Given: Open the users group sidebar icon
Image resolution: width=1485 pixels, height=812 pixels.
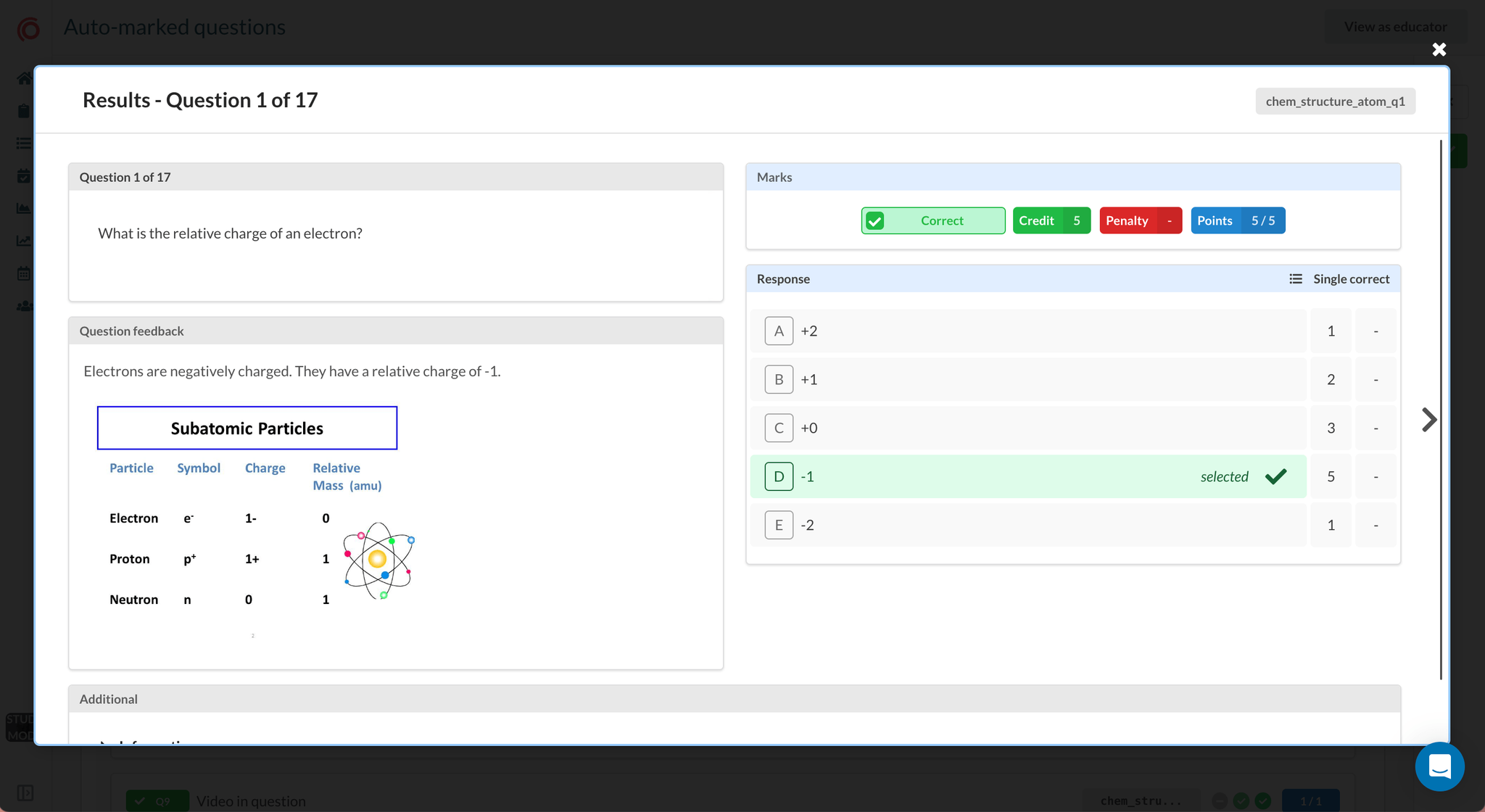Looking at the screenshot, I should coord(24,306).
